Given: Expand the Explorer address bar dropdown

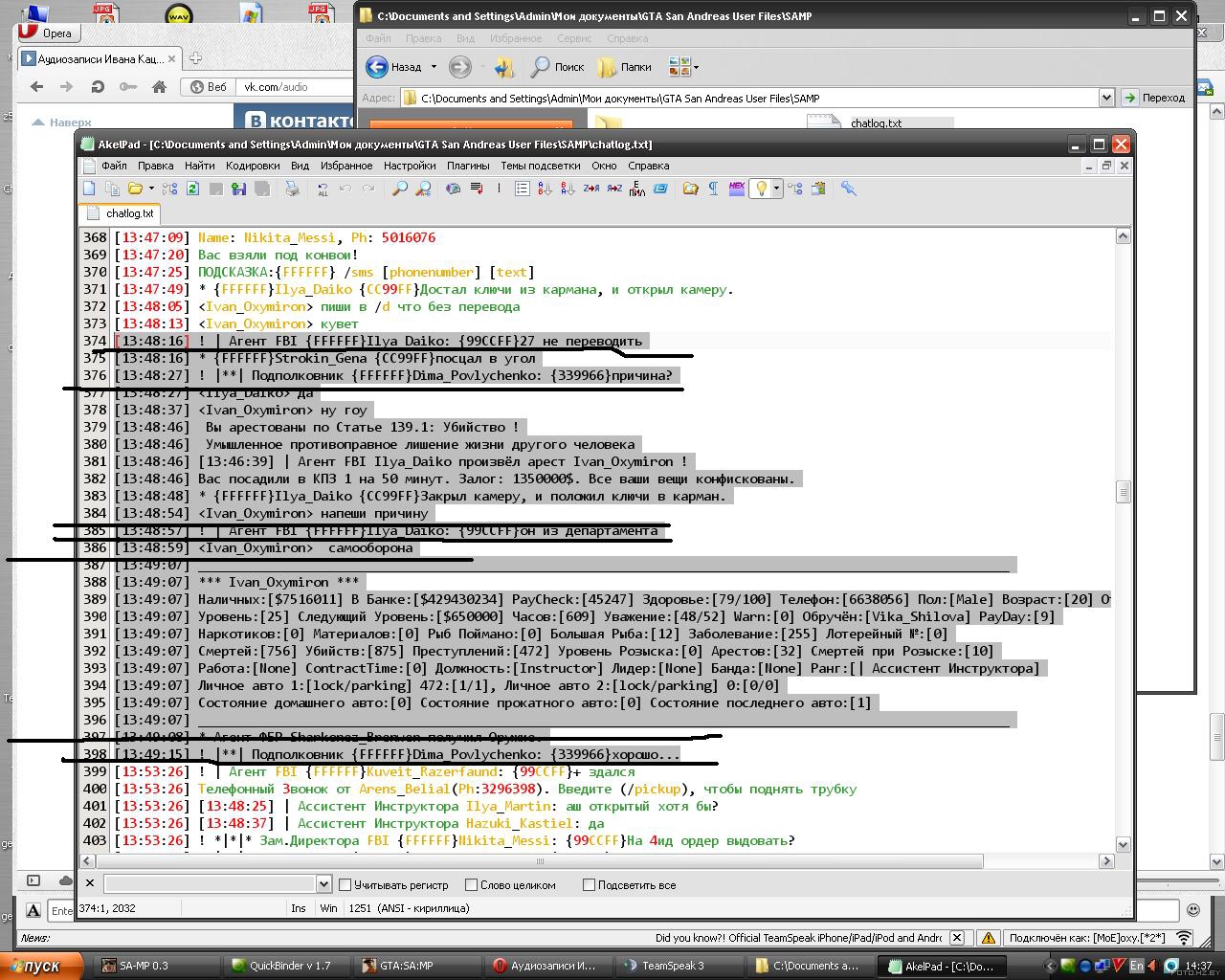Looking at the screenshot, I should coord(1106,98).
